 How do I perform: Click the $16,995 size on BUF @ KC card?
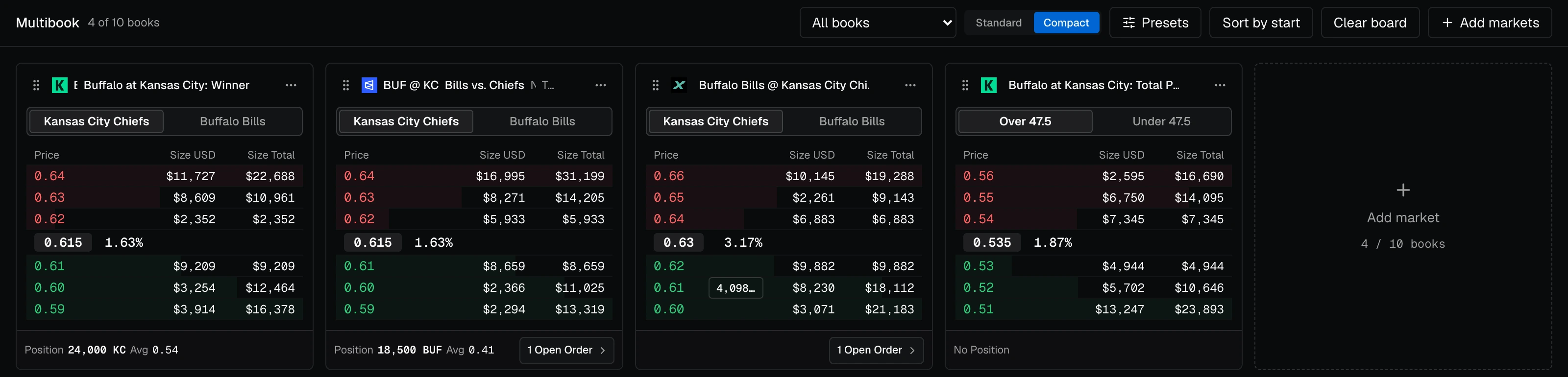[500, 176]
